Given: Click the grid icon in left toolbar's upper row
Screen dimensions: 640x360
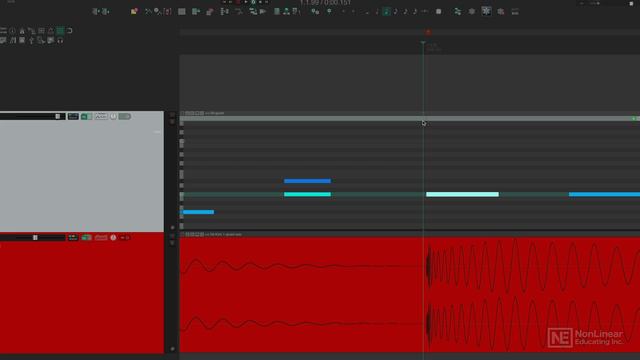Looking at the screenshot, I should (x=41, y=31).
